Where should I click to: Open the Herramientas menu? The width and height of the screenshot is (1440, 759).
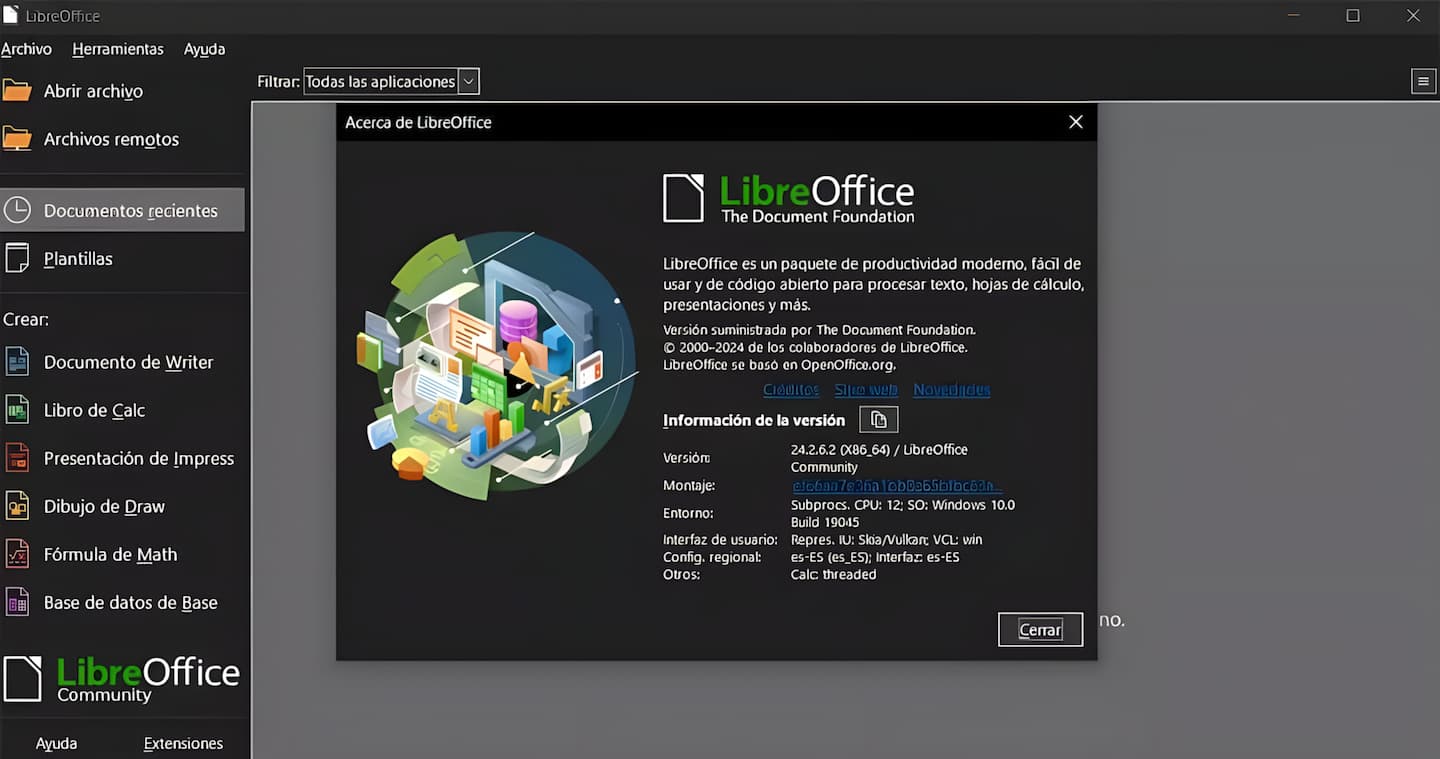click(118, 49)
